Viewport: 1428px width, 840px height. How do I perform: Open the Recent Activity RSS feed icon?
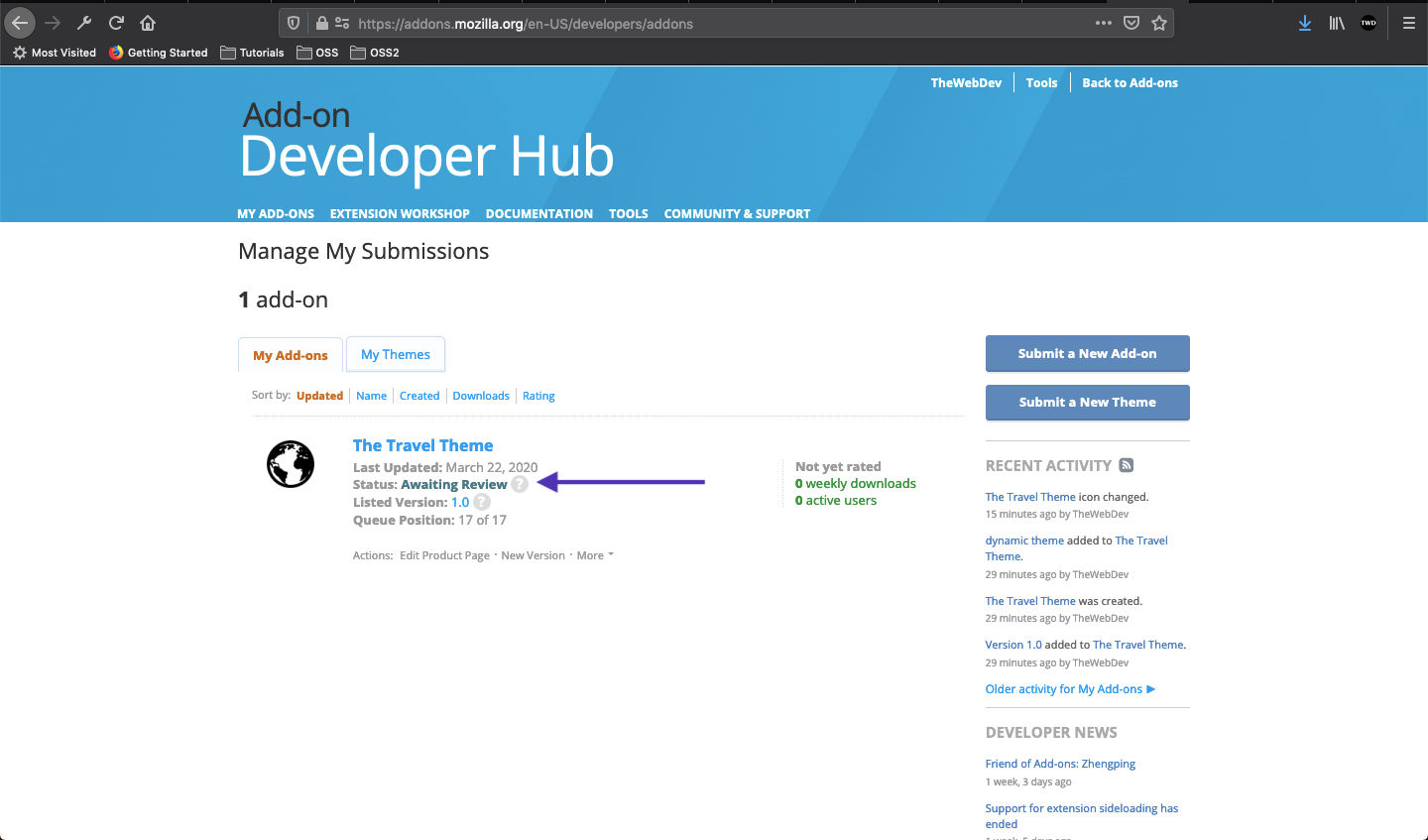click(x=1127, y=465)
